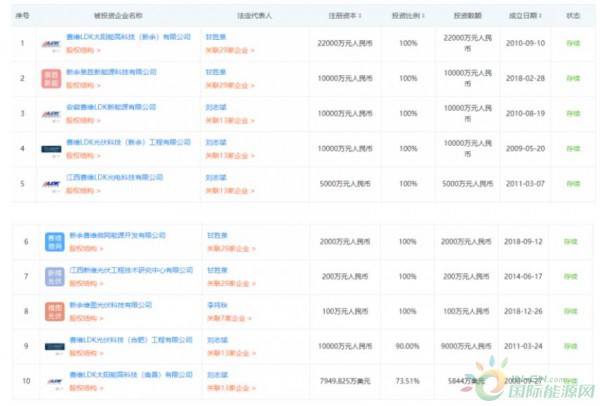View 关联29家企业 link in row 6

click(x=231, y=248)
